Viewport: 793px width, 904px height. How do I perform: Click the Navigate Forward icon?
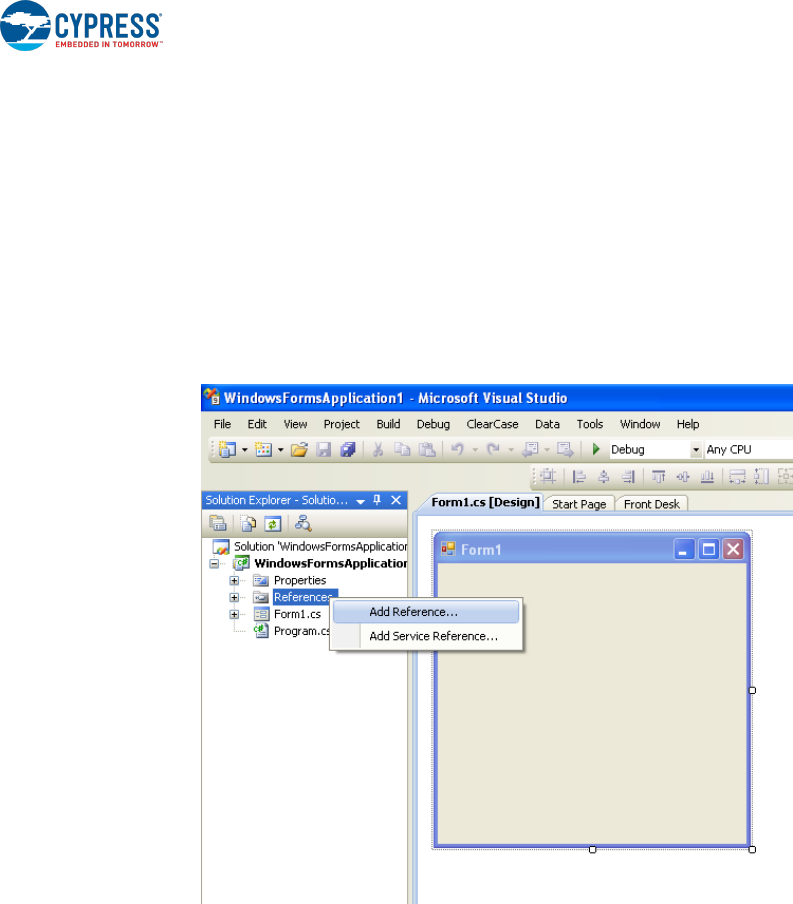click(x=565, y=449)
